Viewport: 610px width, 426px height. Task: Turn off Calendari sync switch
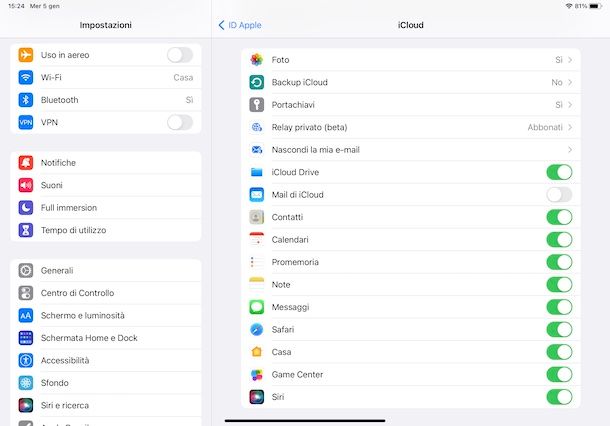click(559, 240)
